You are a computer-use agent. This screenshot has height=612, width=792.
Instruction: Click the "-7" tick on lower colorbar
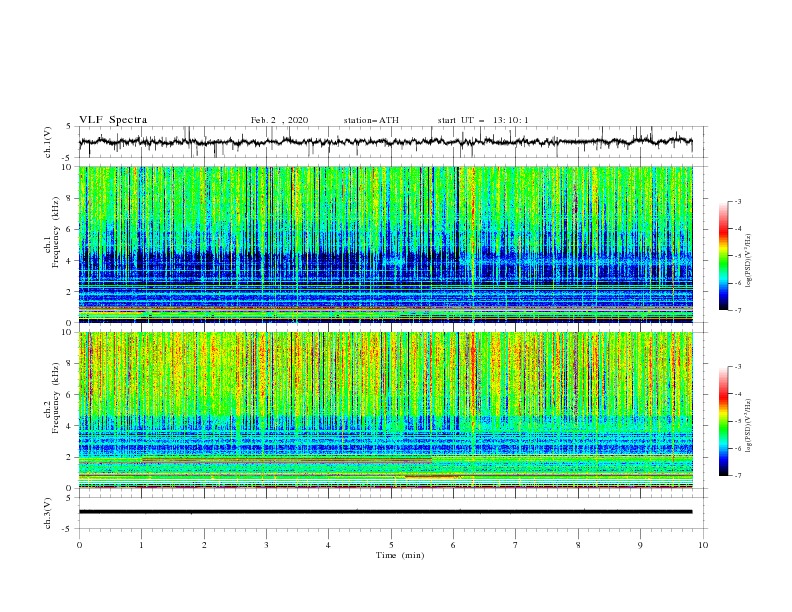738,475
